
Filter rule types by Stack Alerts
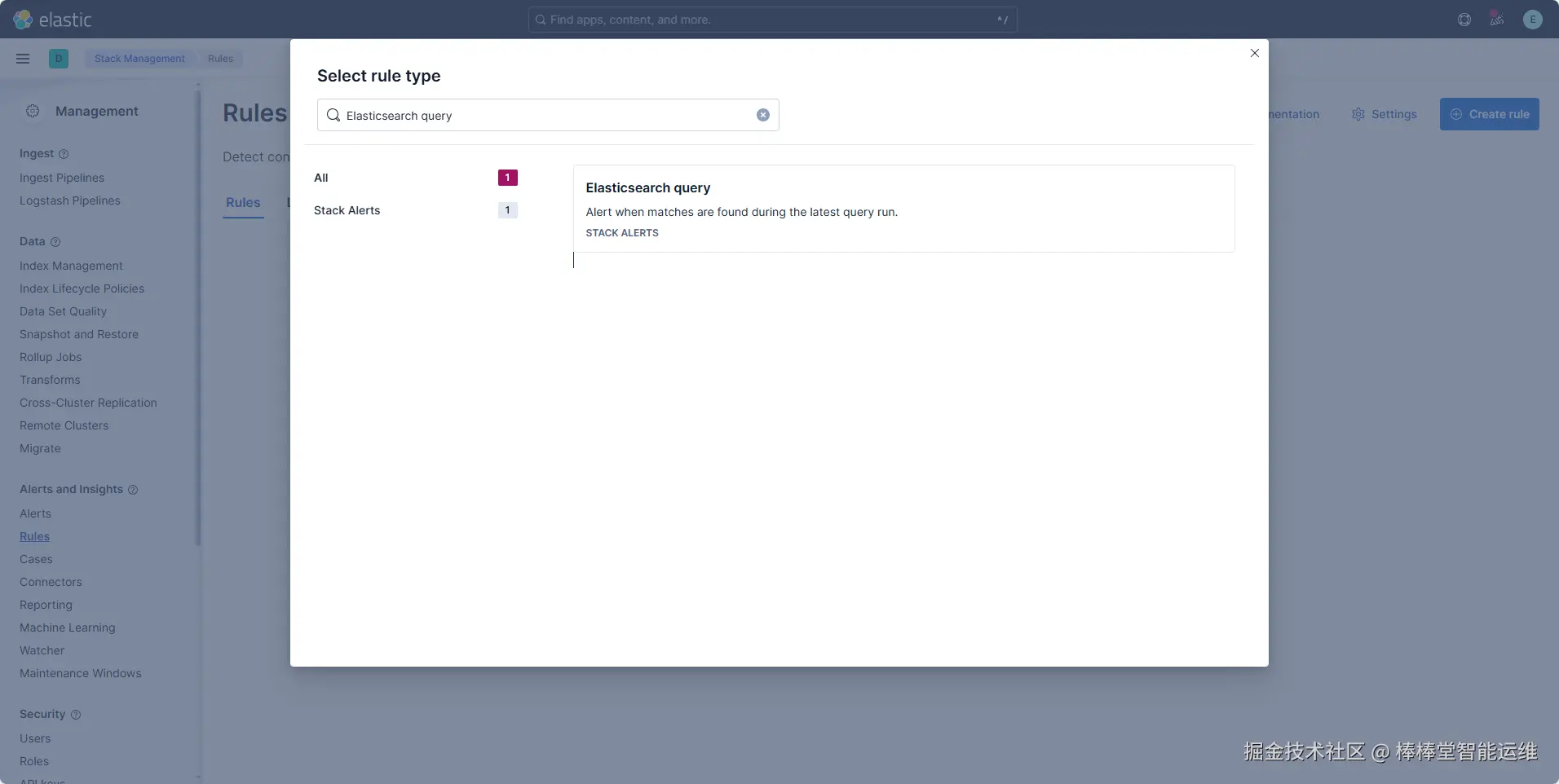click(416, 210)
